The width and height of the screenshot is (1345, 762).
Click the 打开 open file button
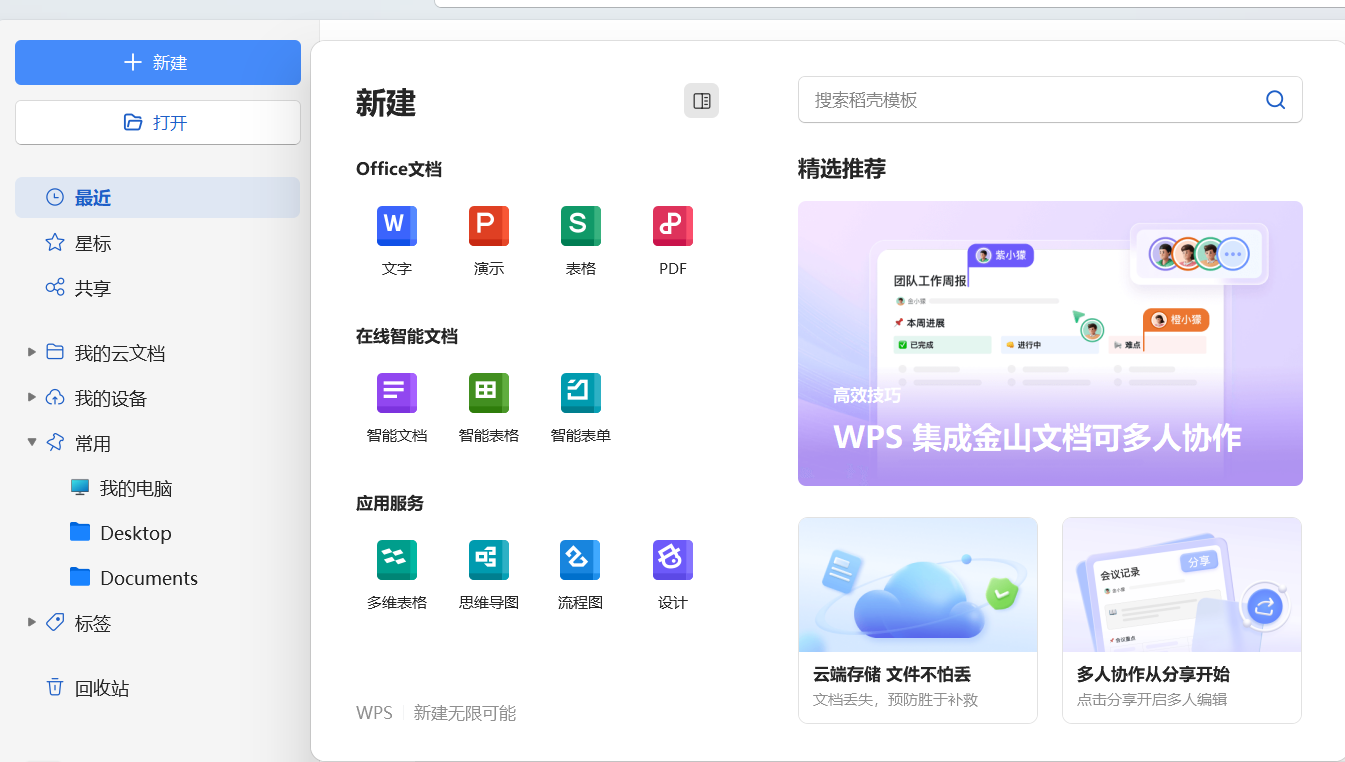(x=157, y=122)
